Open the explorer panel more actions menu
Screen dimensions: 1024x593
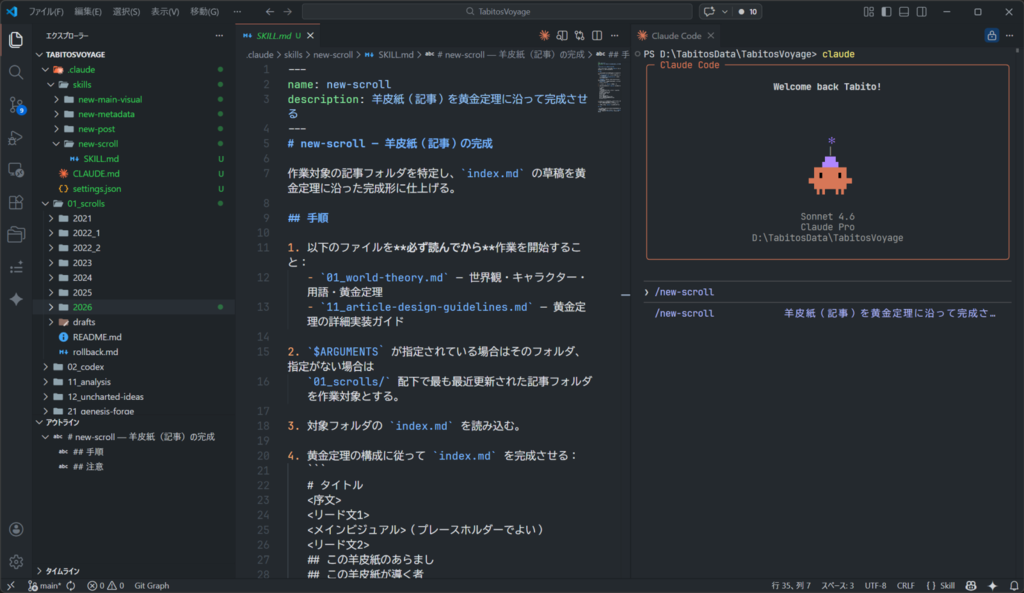pyautogui.click(x=219, y=36)
